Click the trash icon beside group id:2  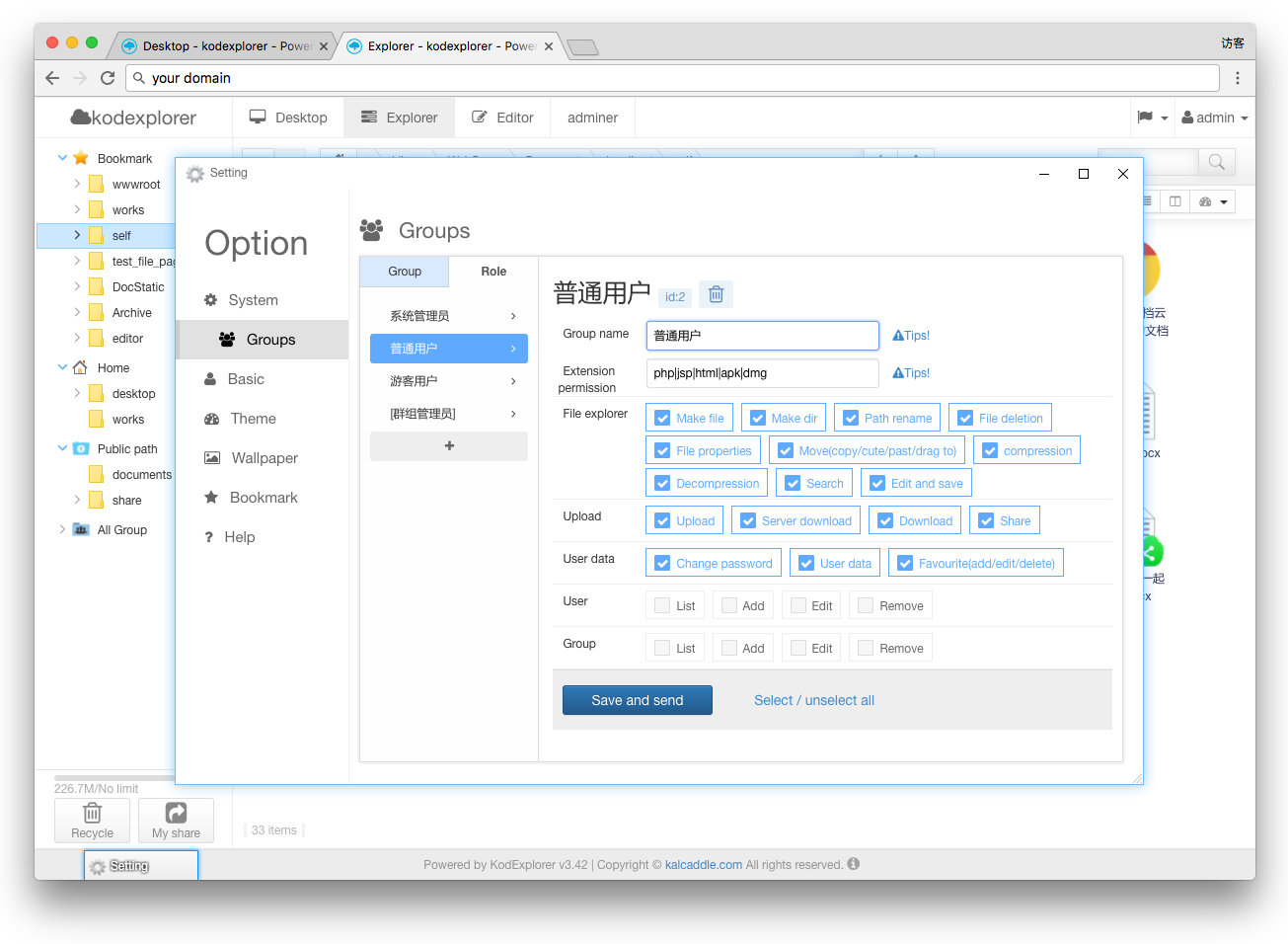tap(717, 294)
